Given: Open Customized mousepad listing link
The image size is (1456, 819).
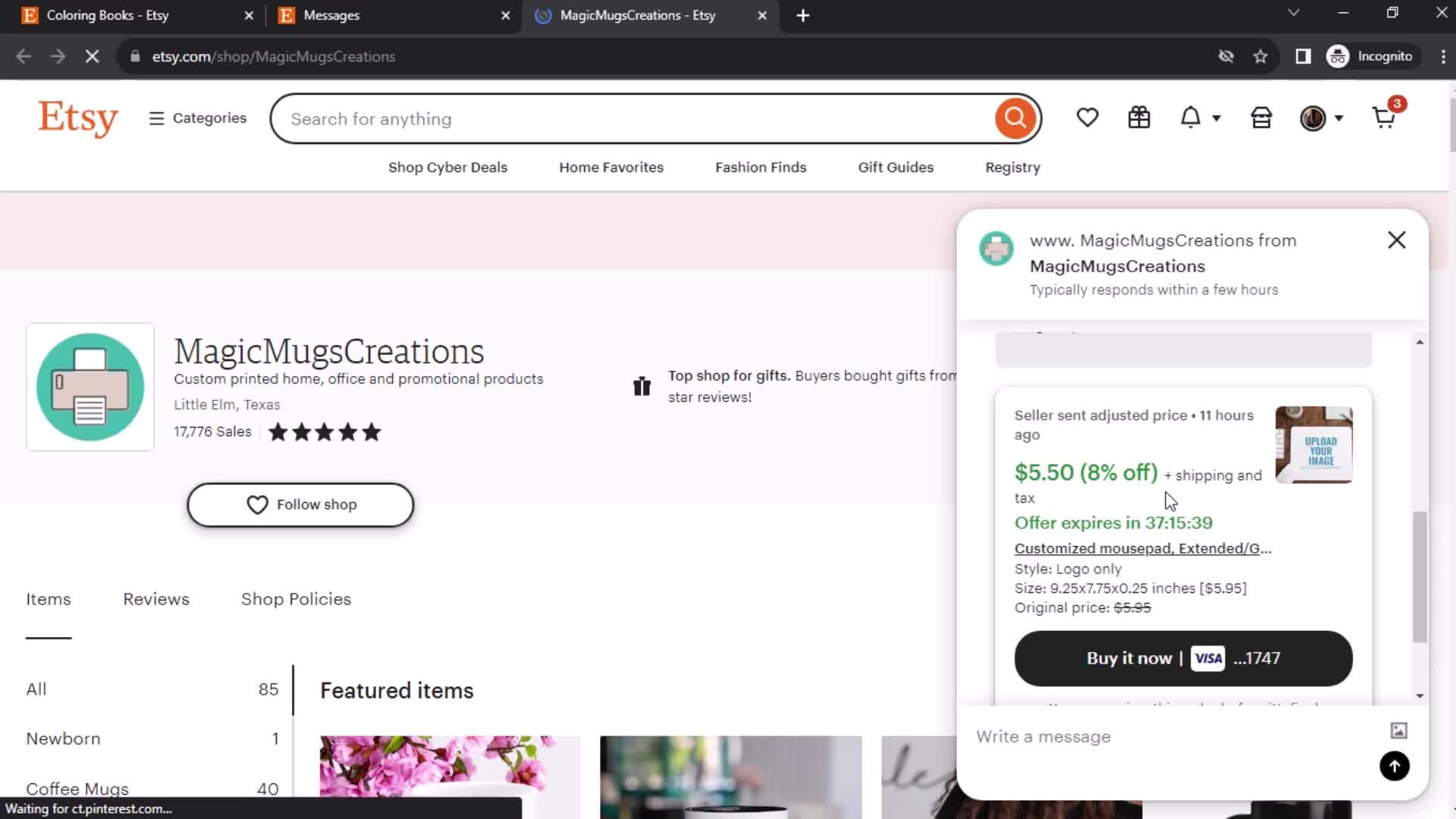Looking at the screenshot, I should (x=1143, y=548).
